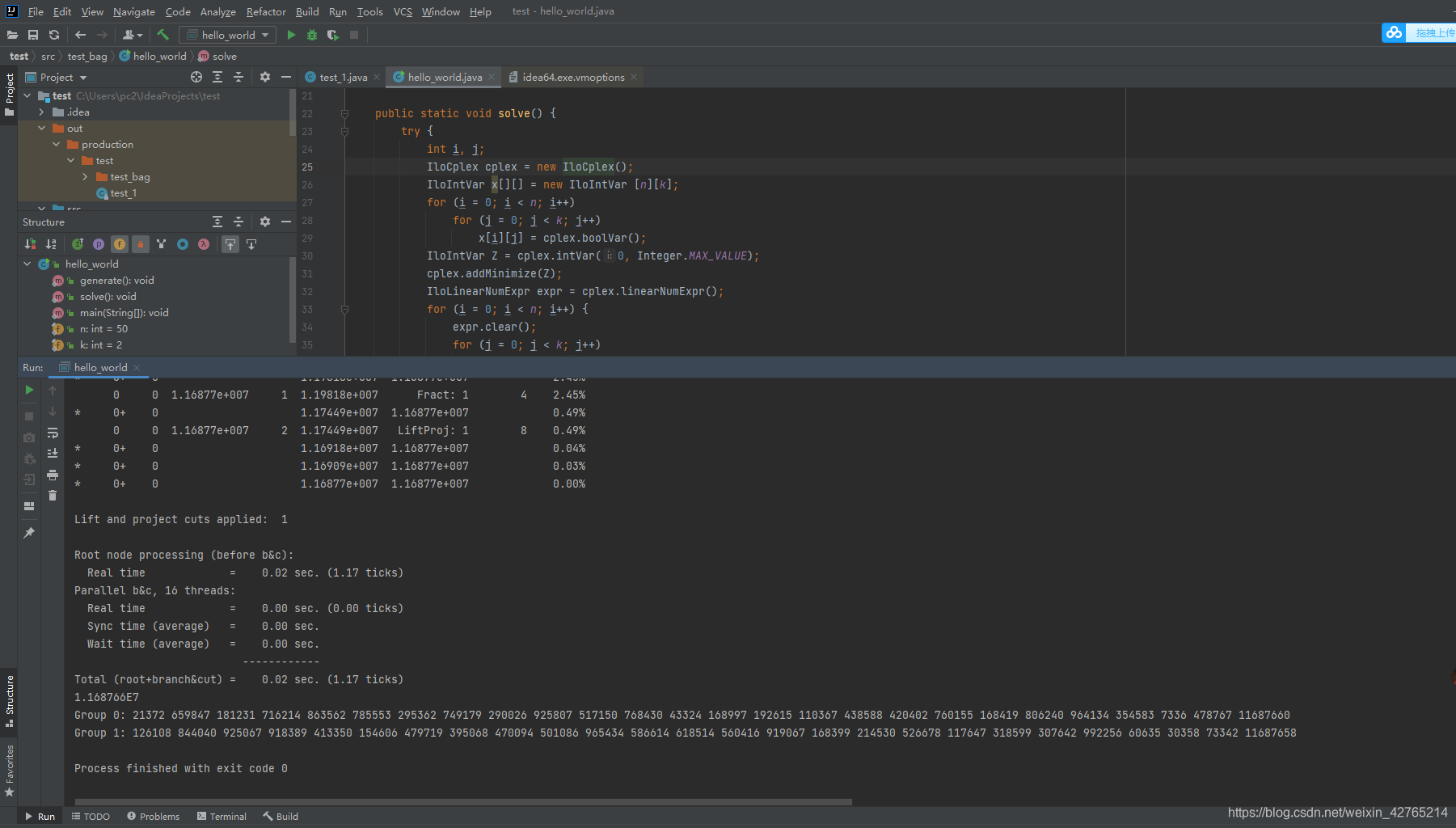Image resolution: width=1456 pixels, height=828 pixels.
Task: Navigate back with the left arrow
Action: click(80, 35)
